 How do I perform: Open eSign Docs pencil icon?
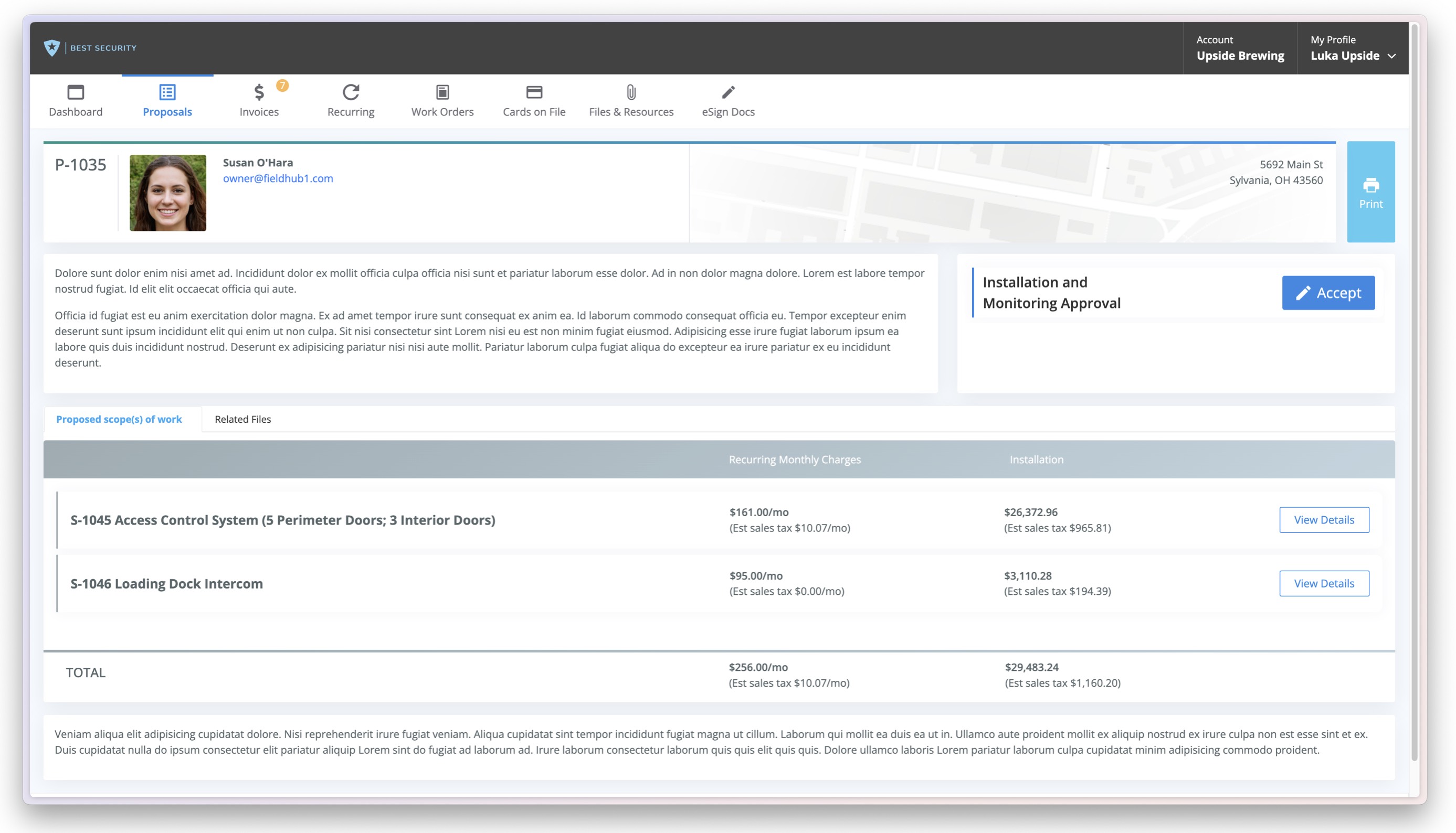[x=728, y=92]
